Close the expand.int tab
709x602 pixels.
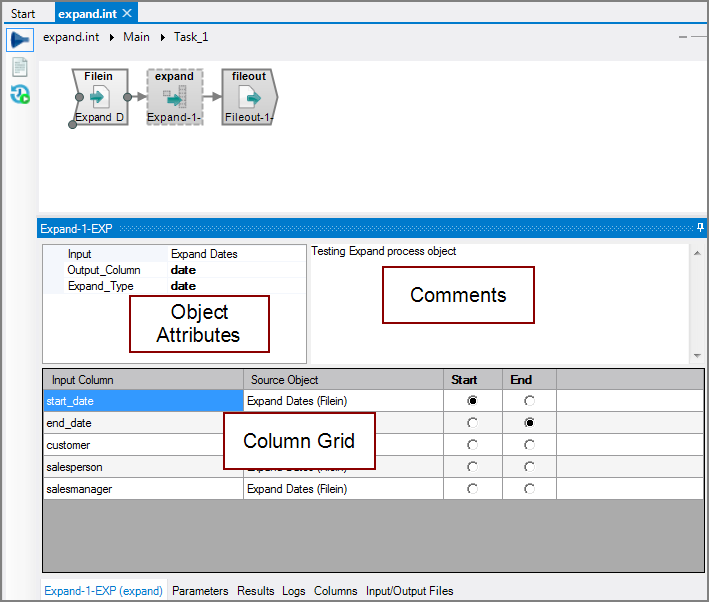(127, 14)
